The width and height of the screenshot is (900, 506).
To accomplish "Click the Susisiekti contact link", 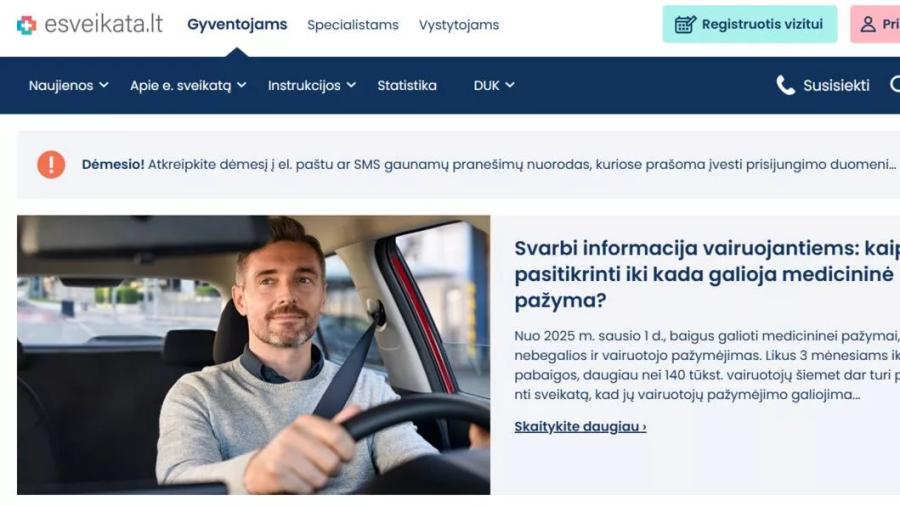I will click(836, 85).
